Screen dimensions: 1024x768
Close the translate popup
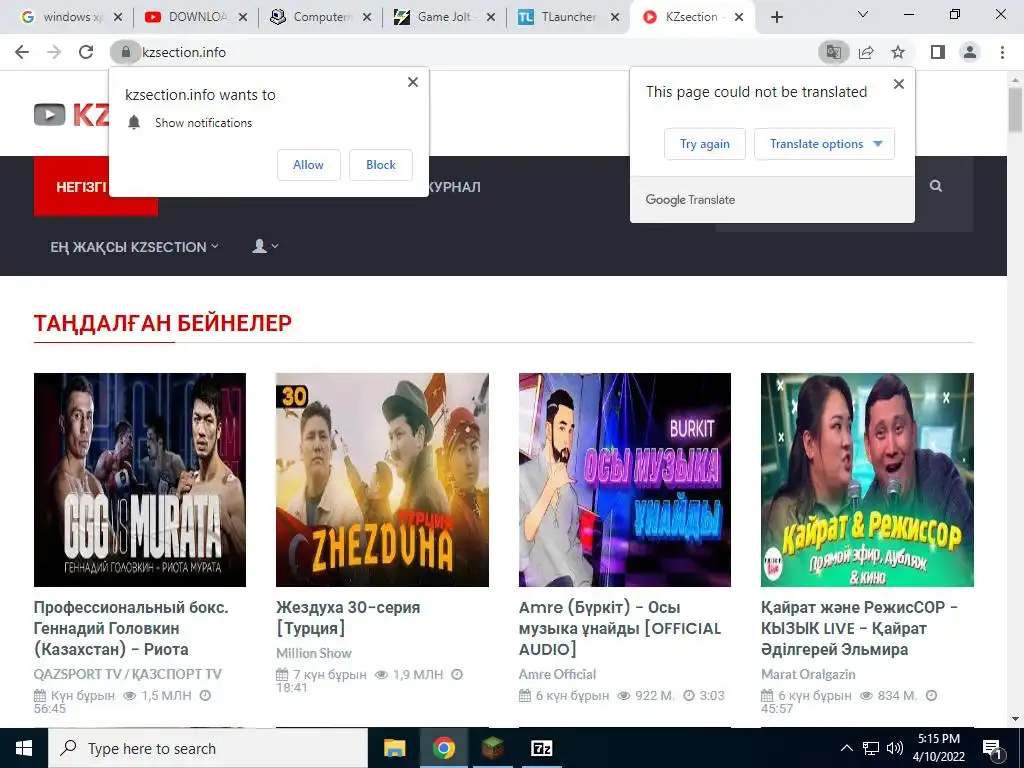pos(899,84)
